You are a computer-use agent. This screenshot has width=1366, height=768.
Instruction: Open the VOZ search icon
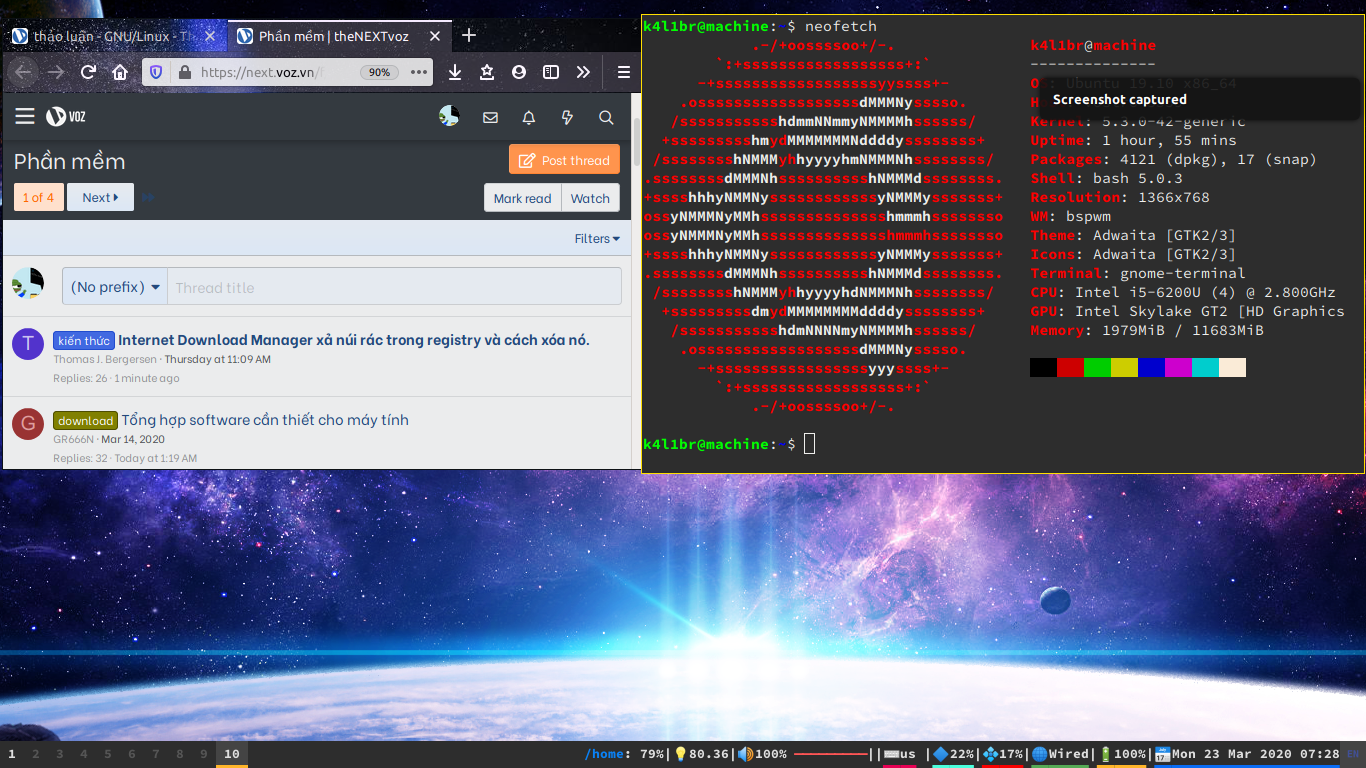[x=606, y=117]
